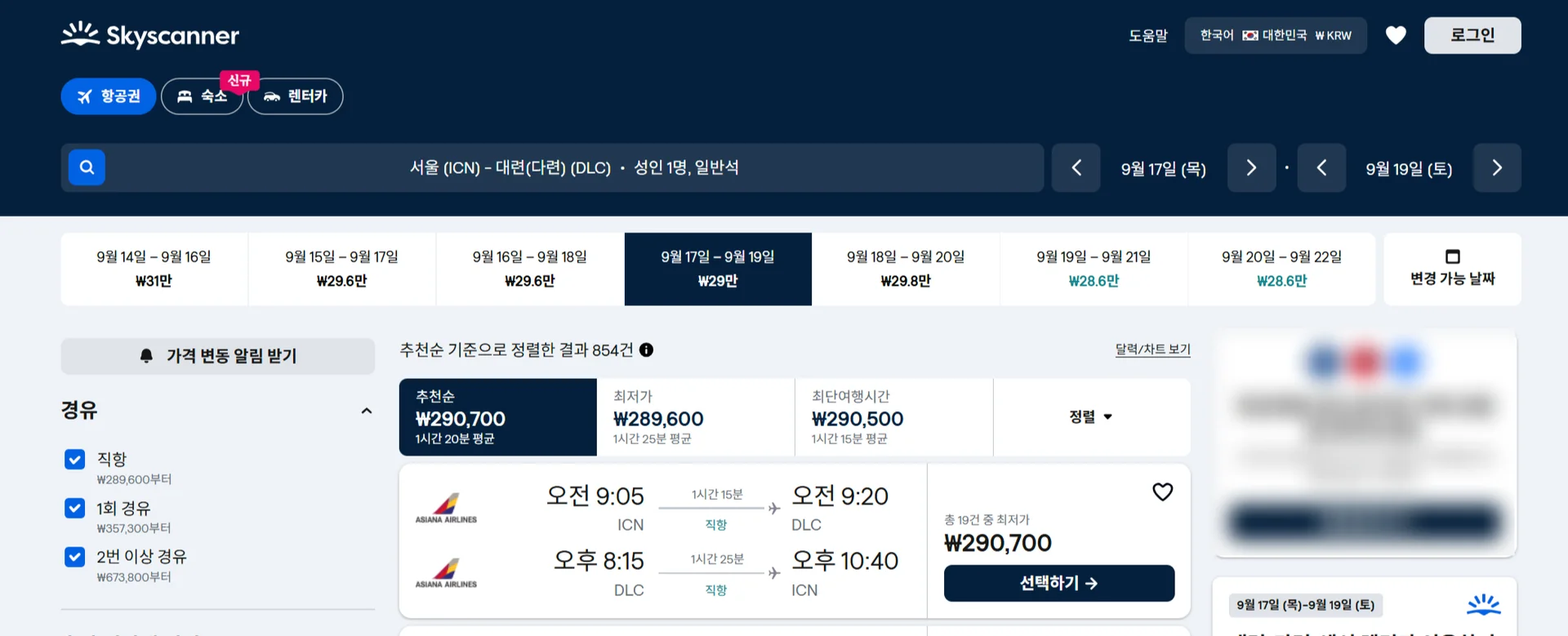The width and height of the screenshot is (1568, 636).
Task: Toggle the 1회 경유 checkbox
Action: [74, 508]
